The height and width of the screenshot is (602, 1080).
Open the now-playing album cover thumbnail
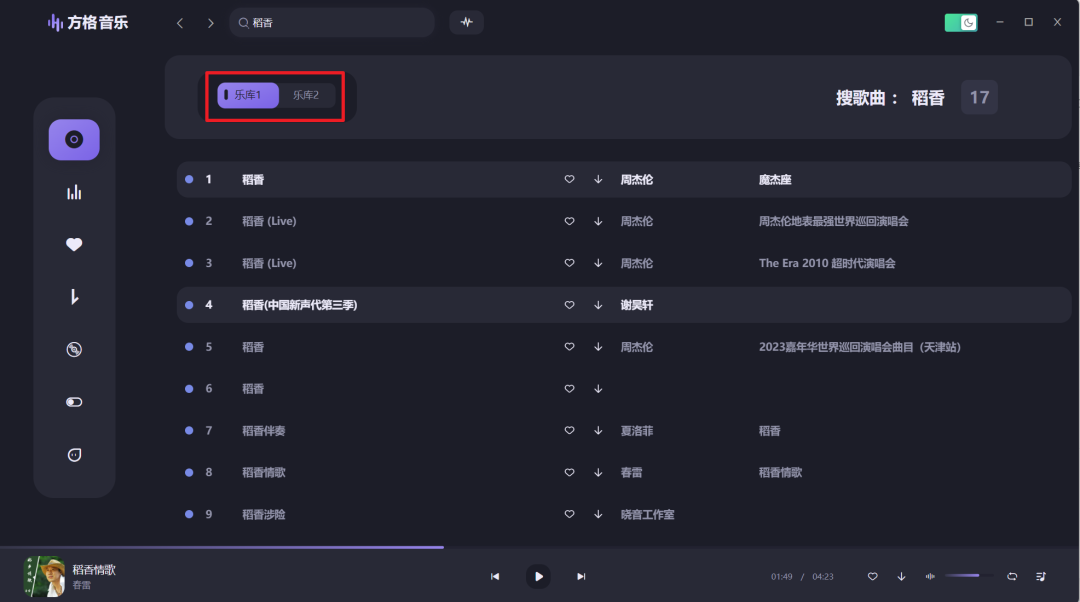44,577
